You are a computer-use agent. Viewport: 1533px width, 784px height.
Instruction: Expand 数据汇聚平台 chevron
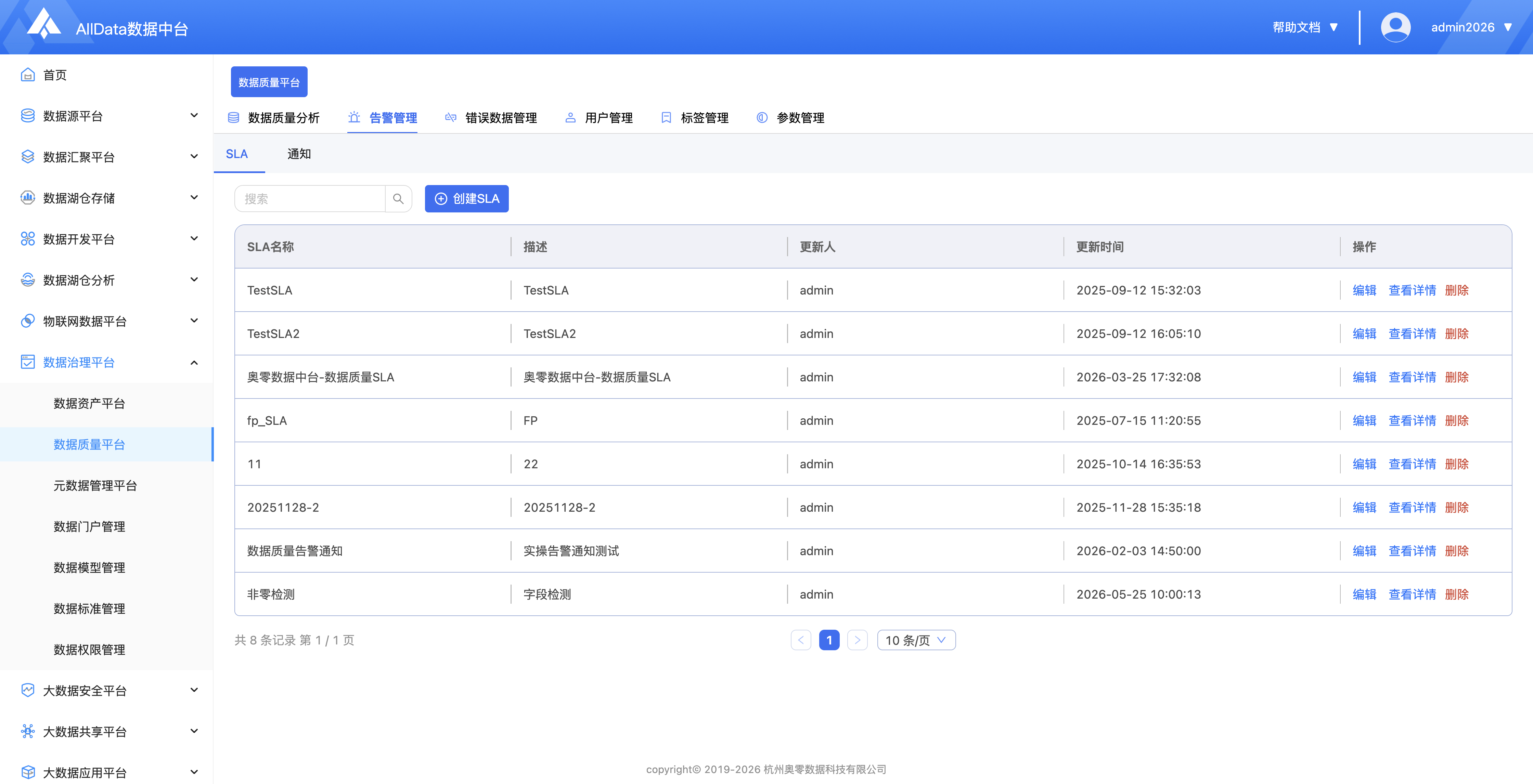pos(194,156)
